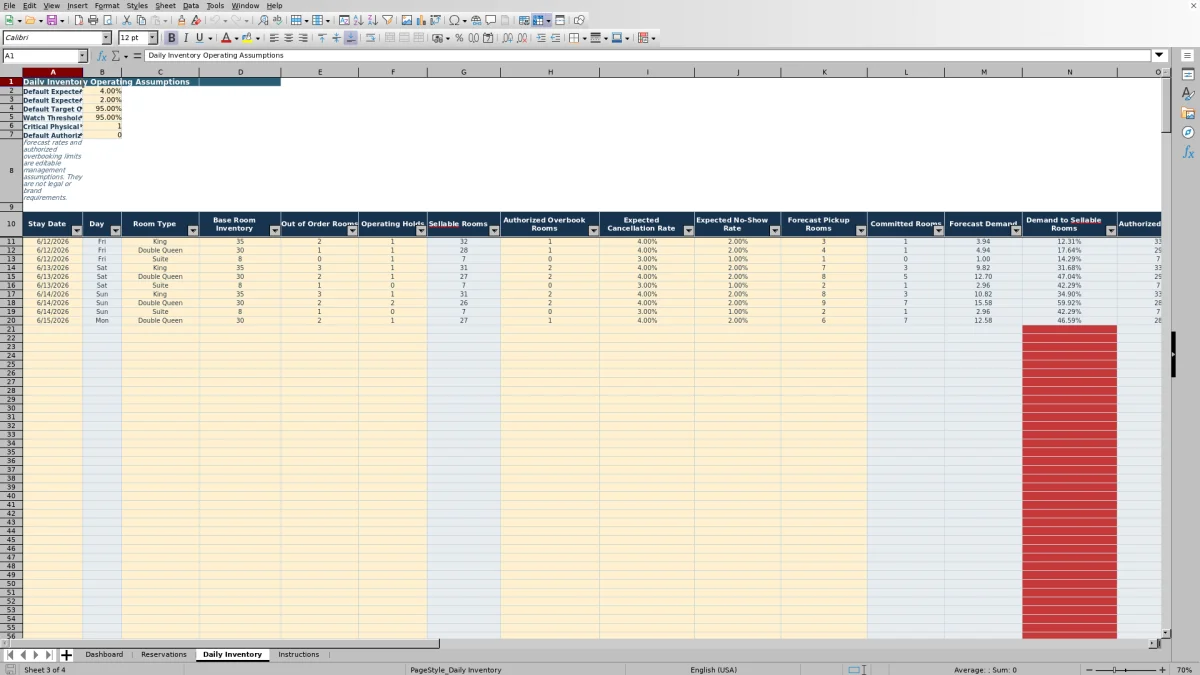Viewport: 1200px width, 675px height.
Task: Click the 70% zoom level indicator
Action: pos(1183,670)
